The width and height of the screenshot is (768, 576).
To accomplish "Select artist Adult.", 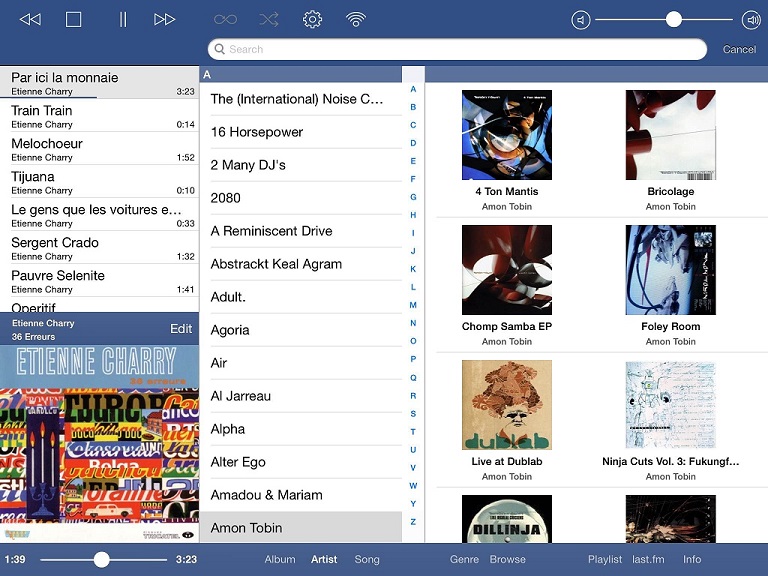I will 301,297.
